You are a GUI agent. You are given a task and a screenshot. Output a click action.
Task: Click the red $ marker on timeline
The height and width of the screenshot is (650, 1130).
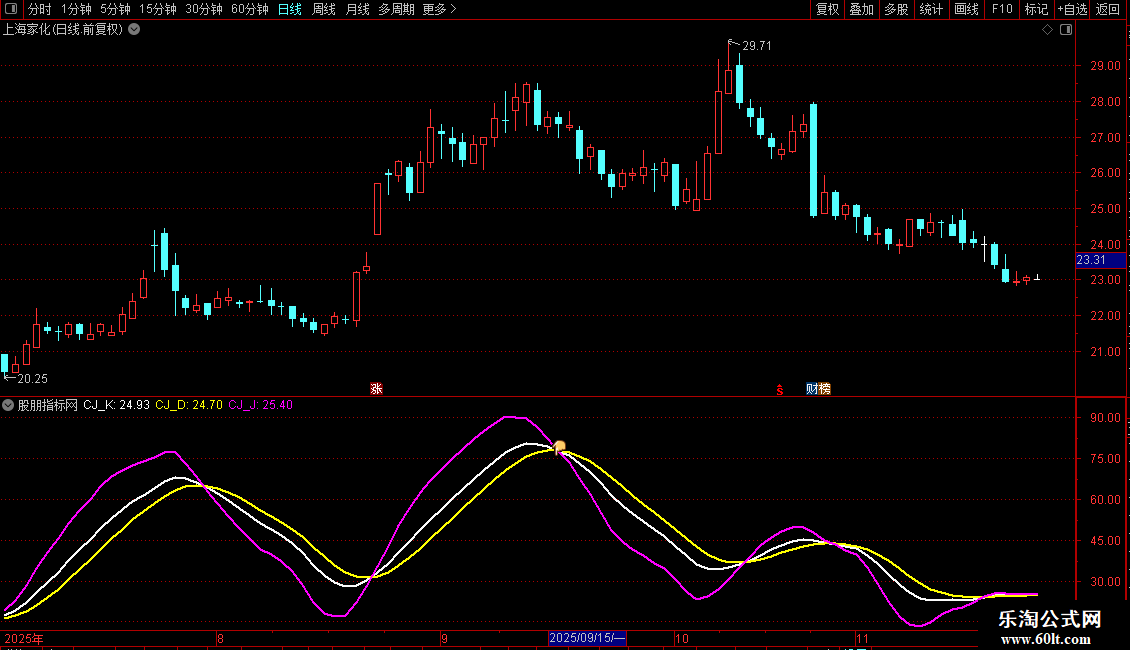780,390
